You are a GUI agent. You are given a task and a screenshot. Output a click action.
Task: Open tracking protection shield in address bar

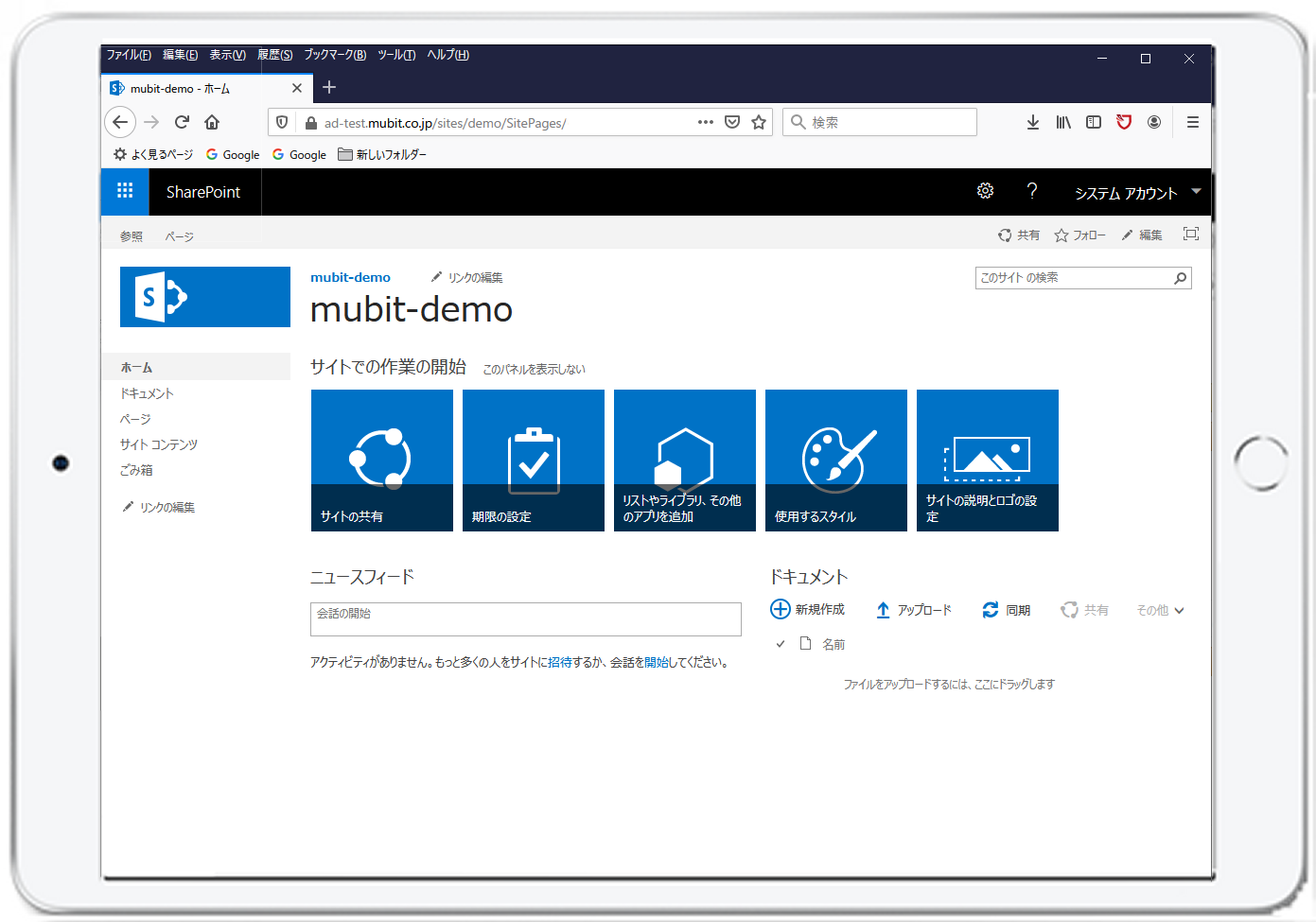[x=282, y=122]
